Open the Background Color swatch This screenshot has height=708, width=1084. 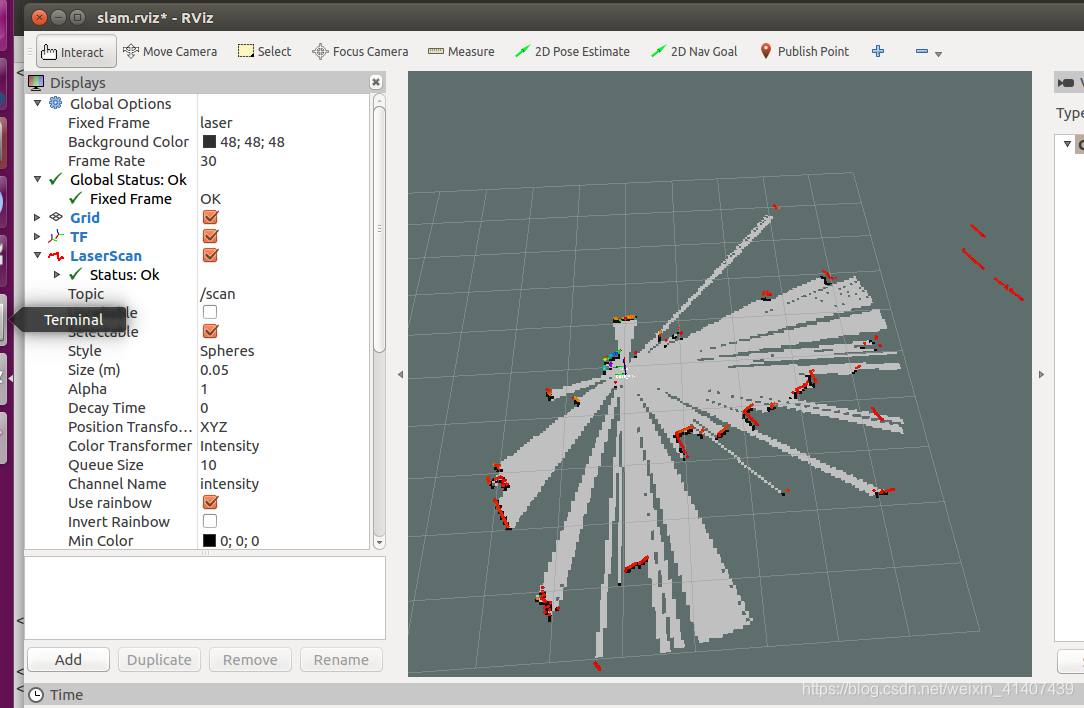pyautogui.click(x=209, y=142)
